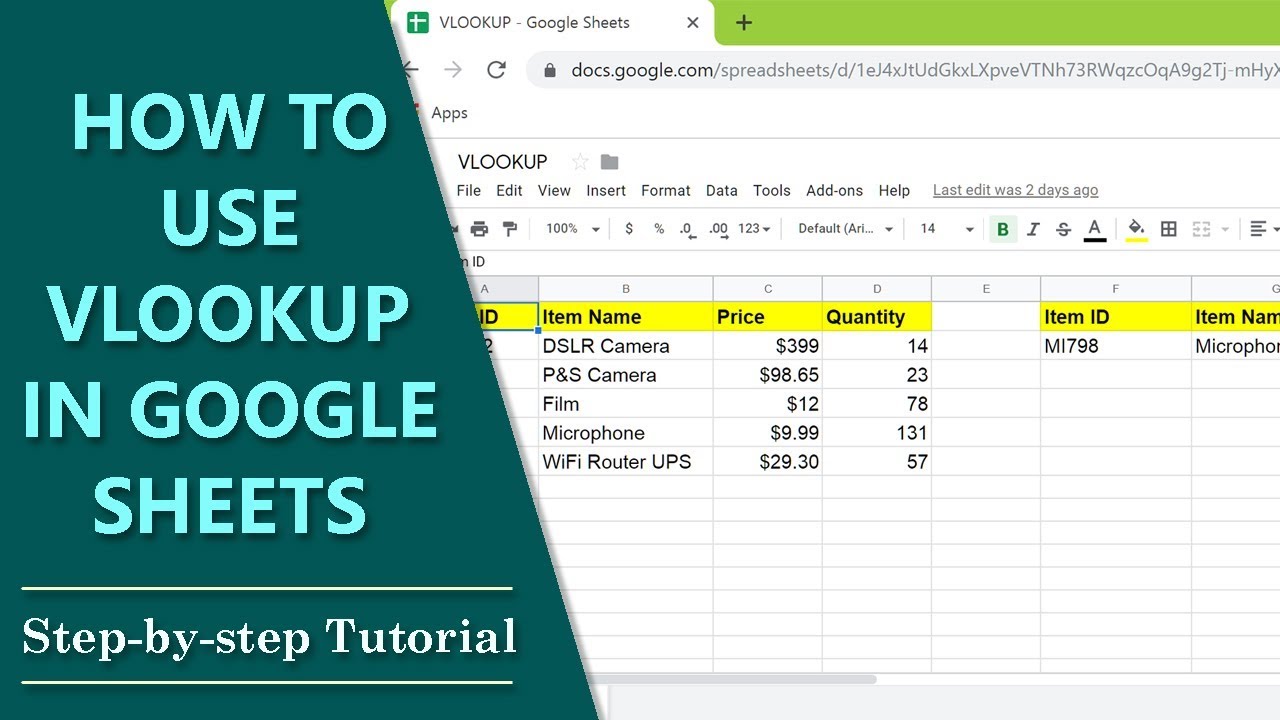Select the 'Item ID' header cell in column F
1280x720 pixels.
tap(1116, 317)
